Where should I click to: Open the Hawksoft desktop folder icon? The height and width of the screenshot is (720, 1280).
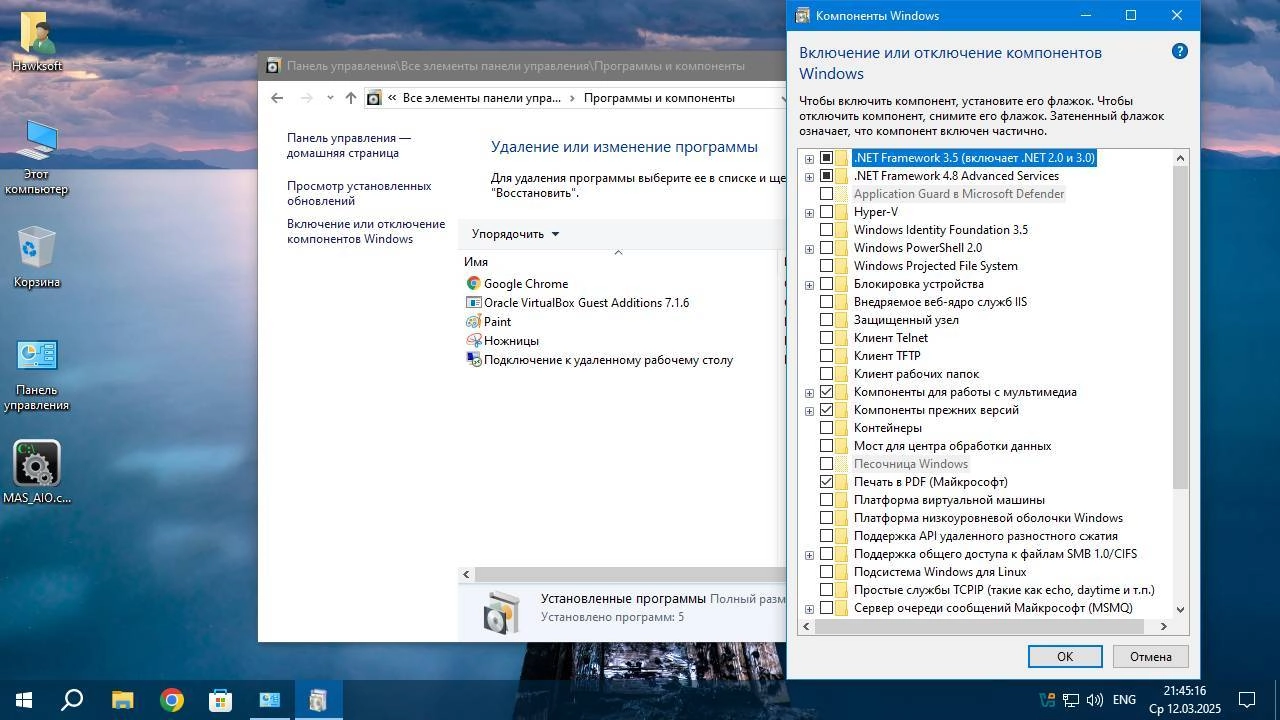[x=37, y=34]
